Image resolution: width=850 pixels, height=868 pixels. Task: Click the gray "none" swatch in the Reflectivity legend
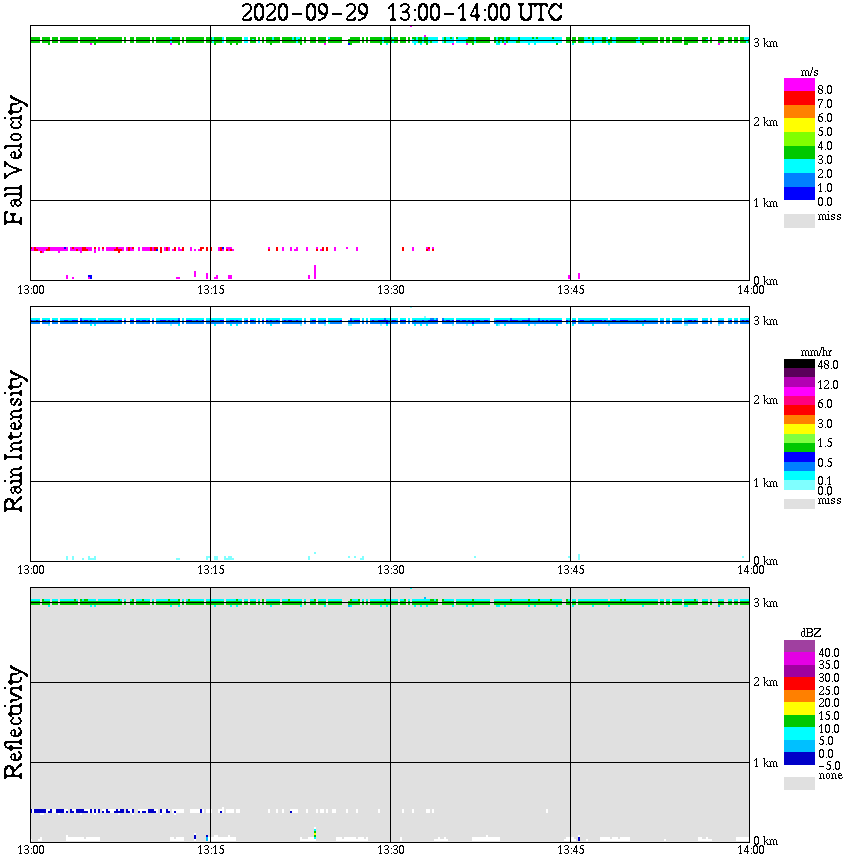[x=799, y=783]
